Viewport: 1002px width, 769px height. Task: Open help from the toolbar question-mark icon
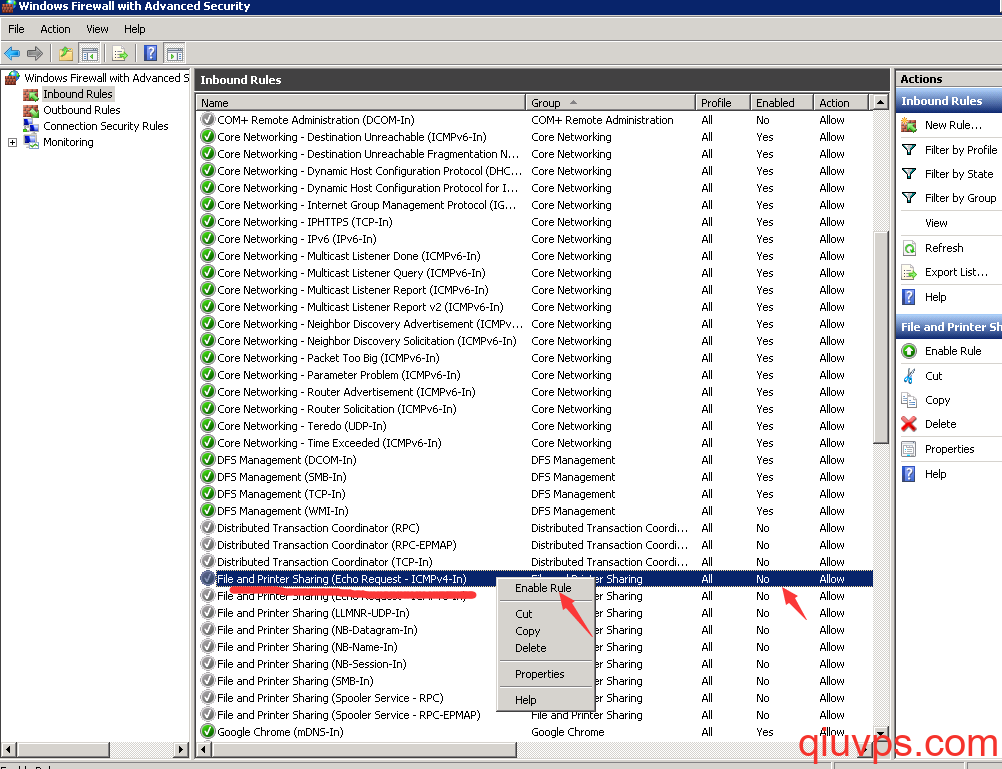click(x=150, y=54)
